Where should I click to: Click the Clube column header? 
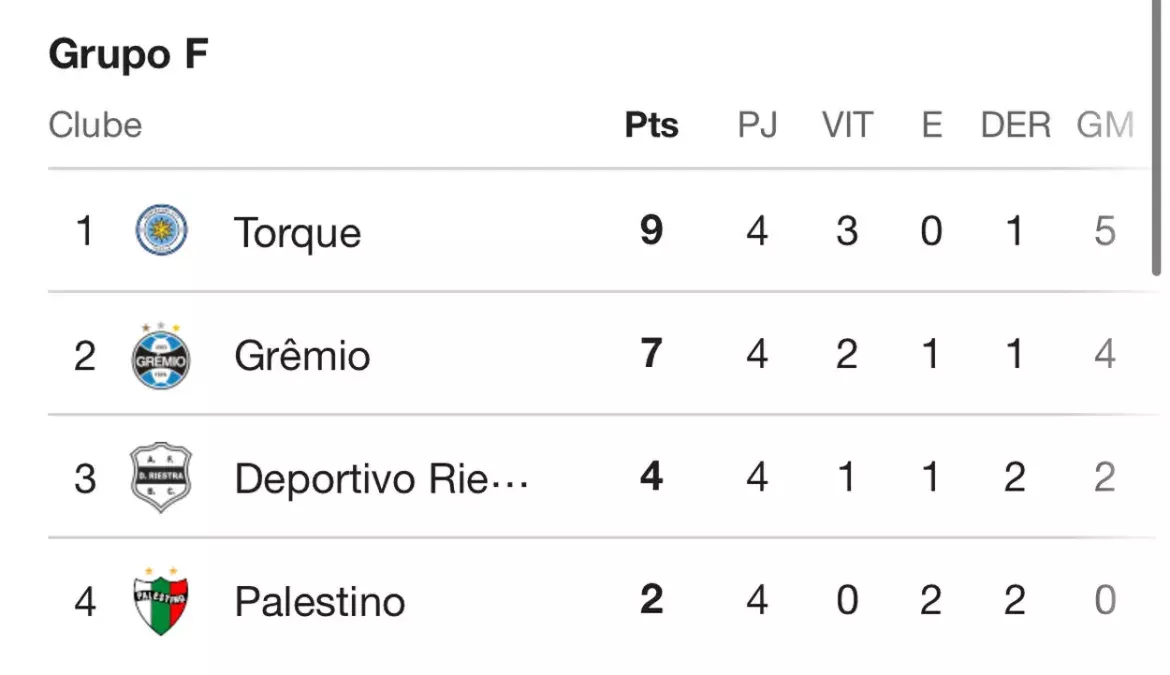96,125
